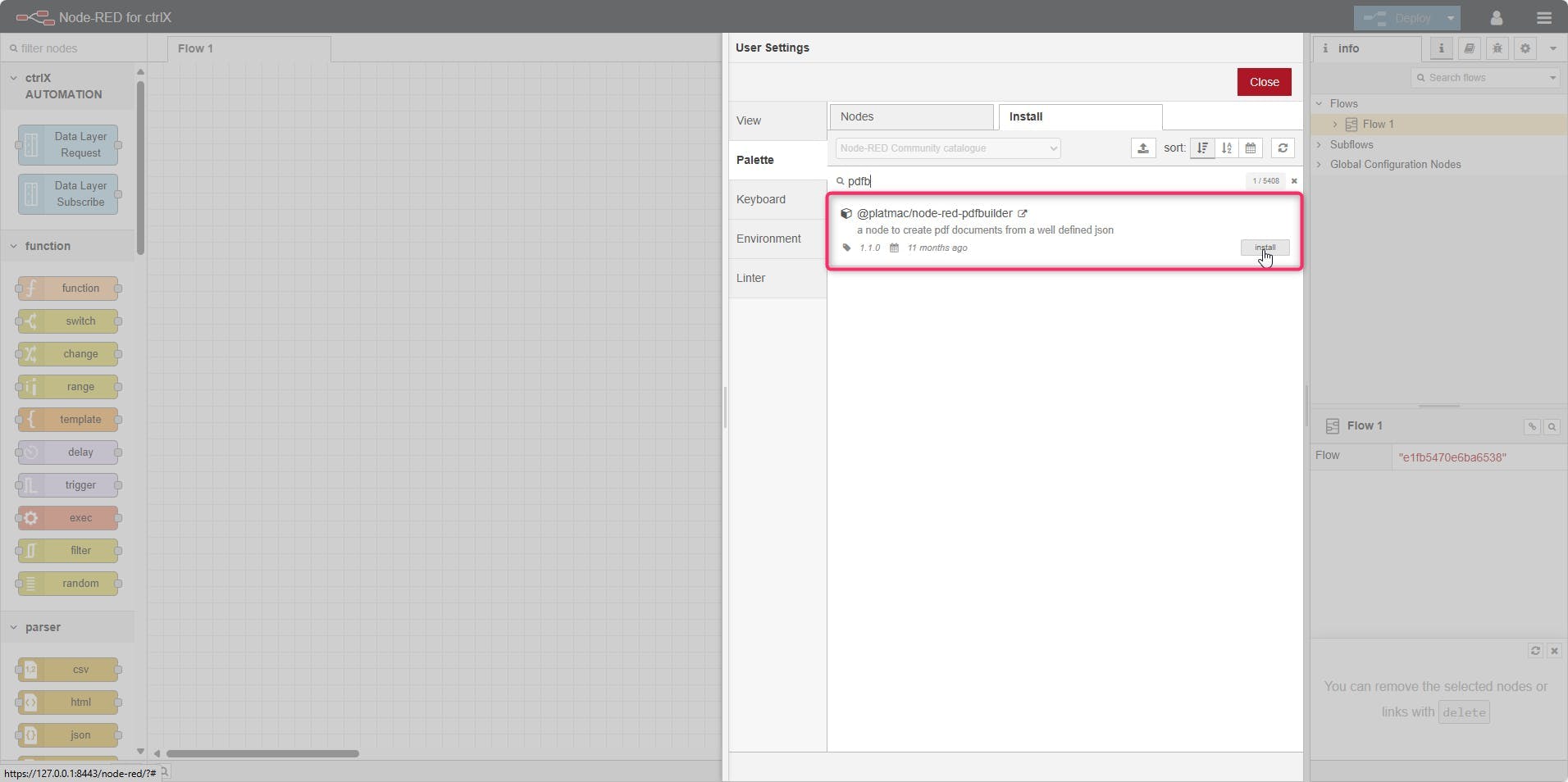Screen dimensions: 1568x782
Task: Show the debug messages sidebar tab
Action: pyautogui.click(x=1497, y=48)
